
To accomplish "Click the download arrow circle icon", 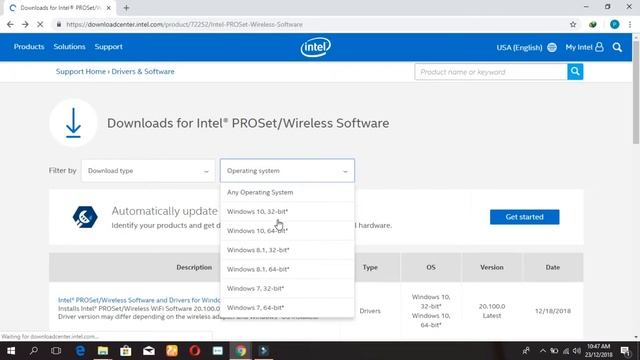I will (73, 123).
